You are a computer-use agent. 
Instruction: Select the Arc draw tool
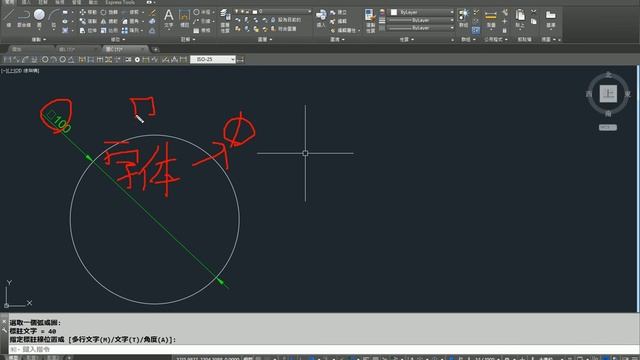click(53, 17)
